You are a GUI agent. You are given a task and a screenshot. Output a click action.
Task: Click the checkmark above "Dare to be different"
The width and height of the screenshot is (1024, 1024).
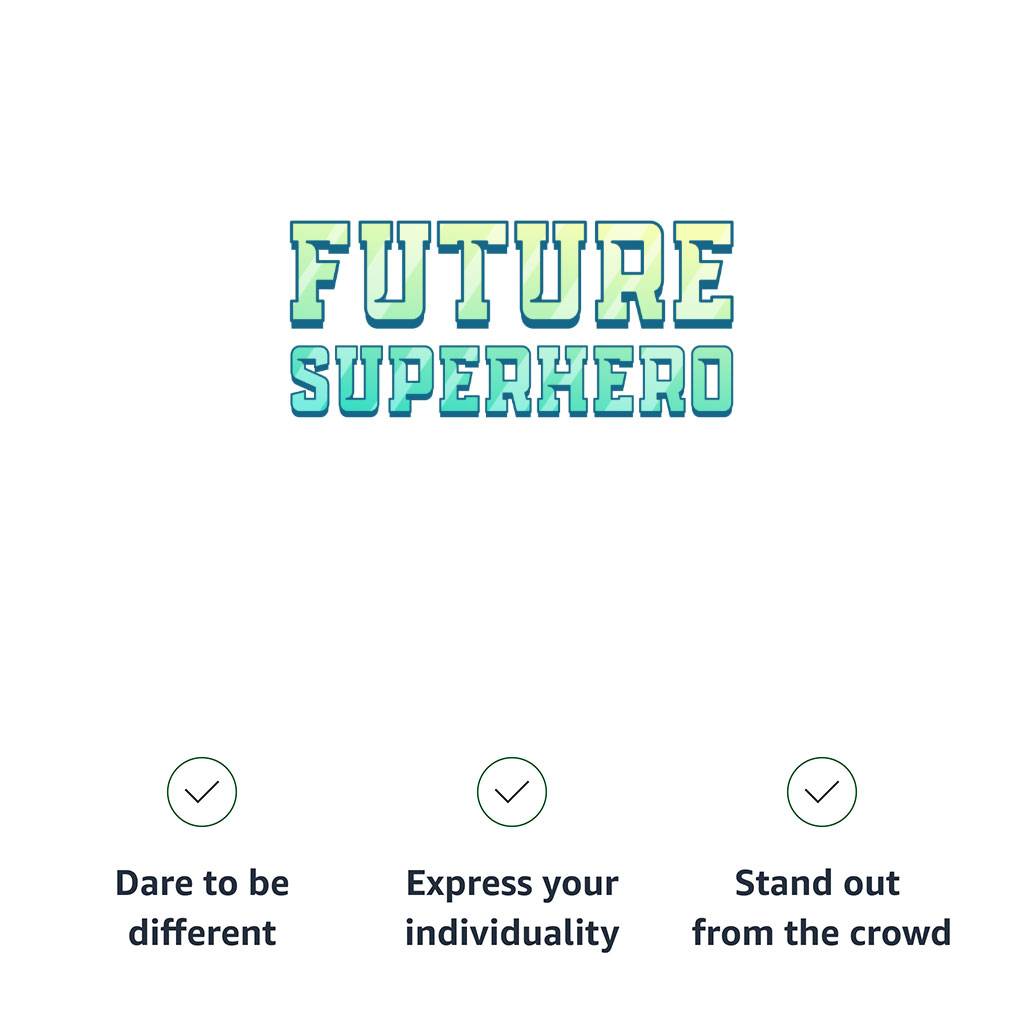(202, 792)
